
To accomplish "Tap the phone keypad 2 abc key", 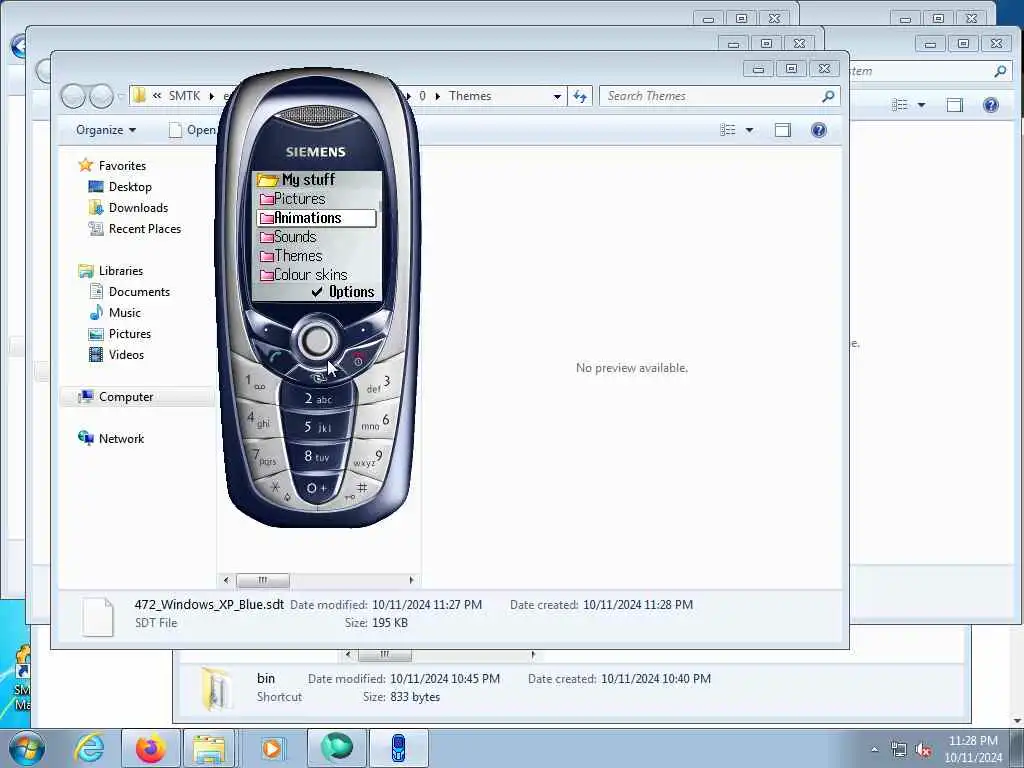I will pos(317,398).
